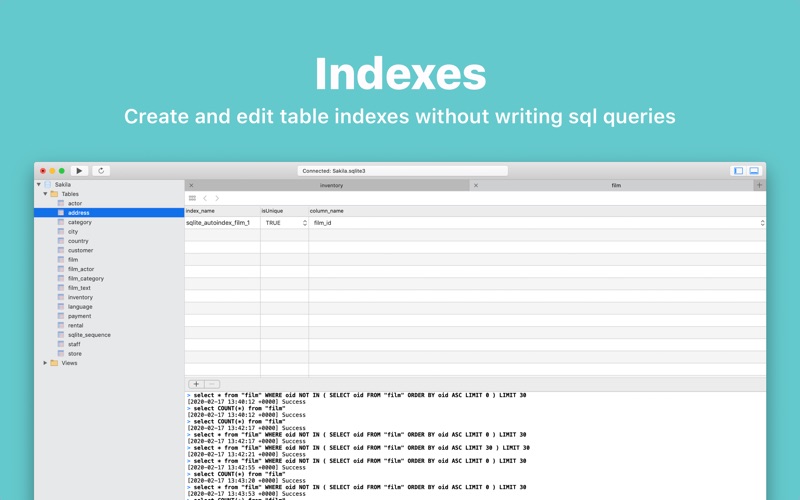This screenshot has height=500, width=800.
Task: Click the Views folder icon
Action: 54,363
